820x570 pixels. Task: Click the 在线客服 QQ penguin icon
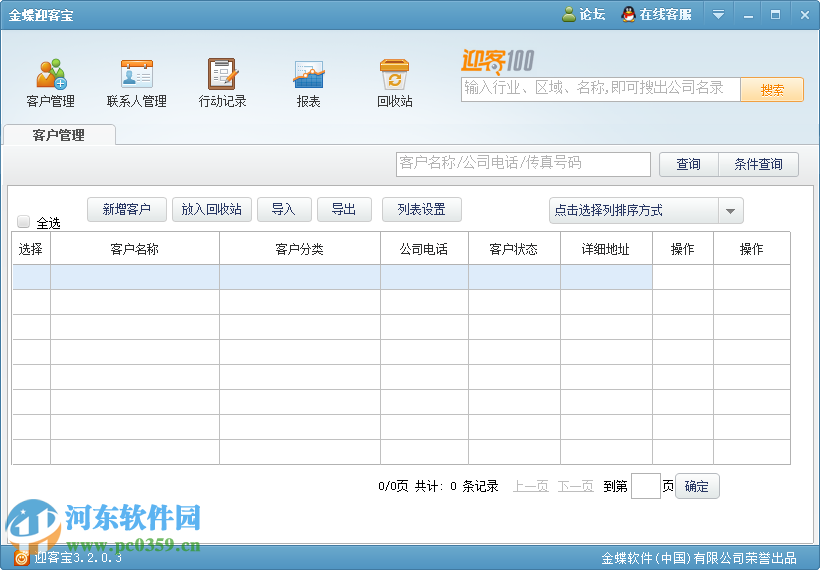[x=628, y=14]
